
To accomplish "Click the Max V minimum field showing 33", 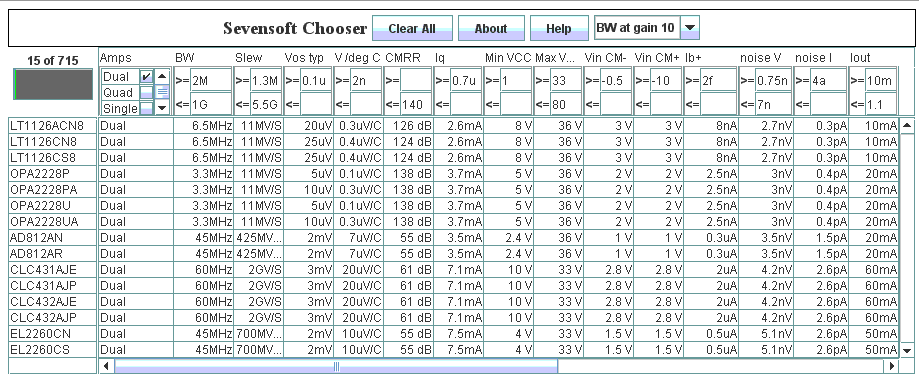I will [566, 80].
